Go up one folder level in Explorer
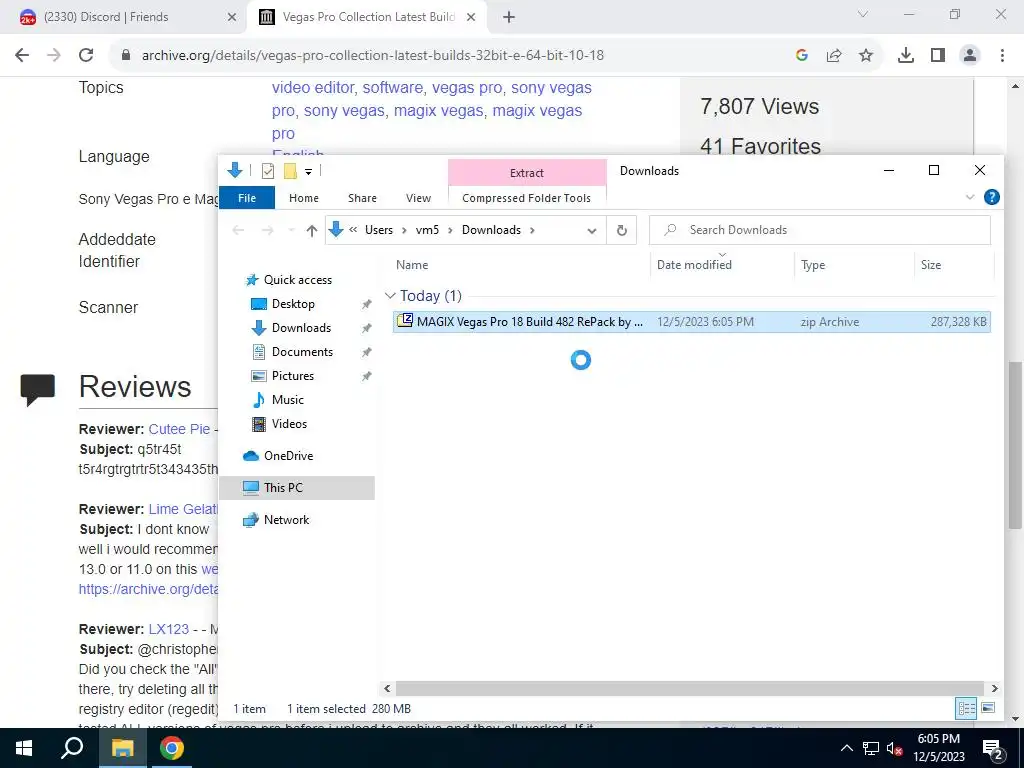This screenshot has width=1024, height=768. (x=312, y=230)
